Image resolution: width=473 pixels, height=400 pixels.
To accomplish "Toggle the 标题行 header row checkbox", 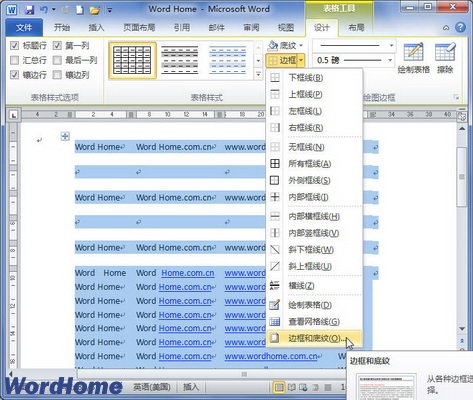I will click(14, 45).
